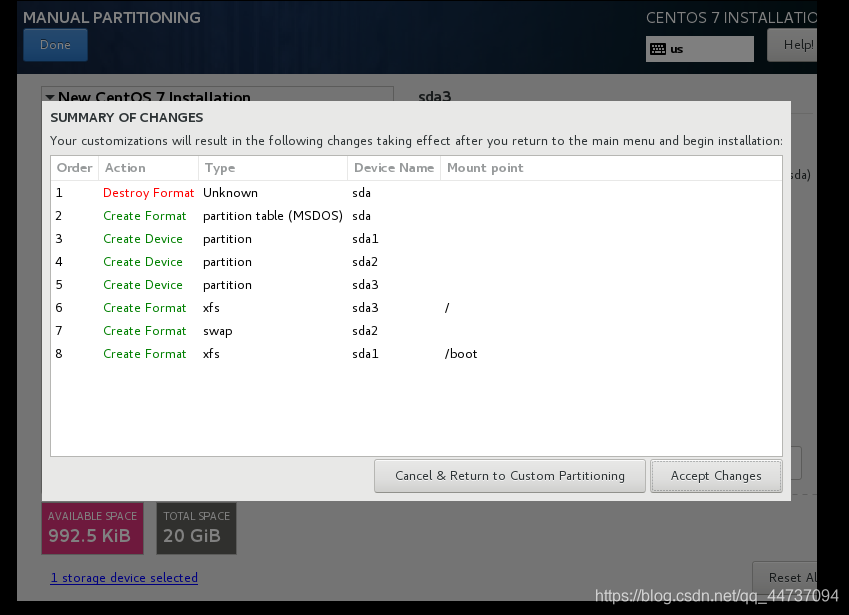The height and width of the screenshot is (615, 849).
Task: Click the 'SUMMARY OF CHANGES' dialog title
Action: (127, 117)
